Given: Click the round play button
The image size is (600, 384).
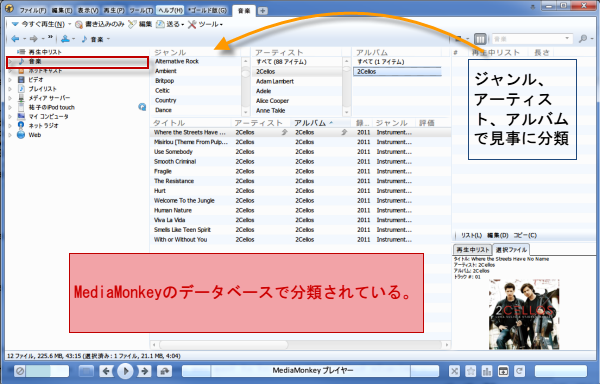Looking at the screenshot, I should coord(125,371).
